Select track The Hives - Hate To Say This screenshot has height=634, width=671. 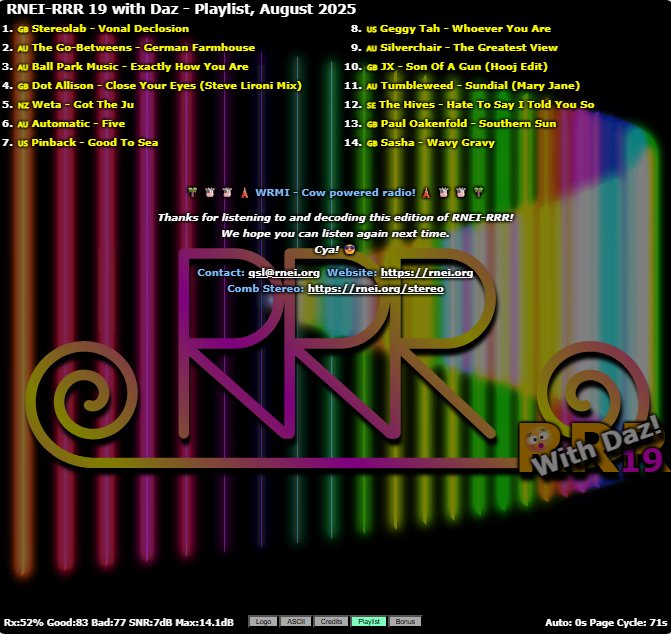(487, 104)
